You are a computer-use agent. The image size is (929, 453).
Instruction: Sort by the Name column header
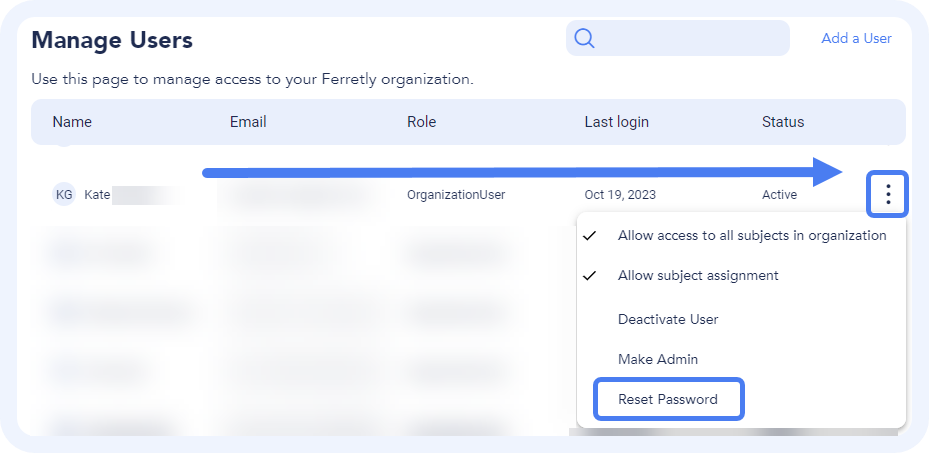(x=72, y=122)
